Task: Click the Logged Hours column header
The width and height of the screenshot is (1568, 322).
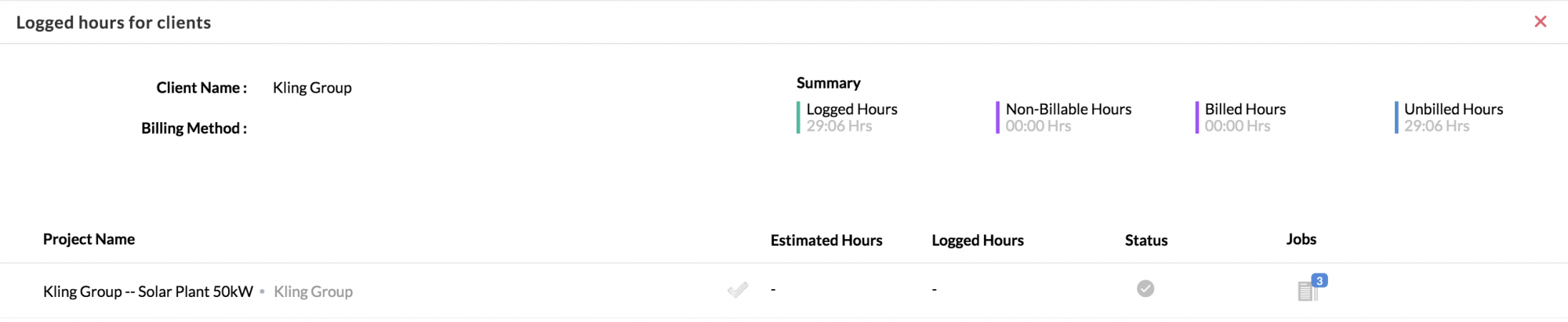Action: point(978,241)
